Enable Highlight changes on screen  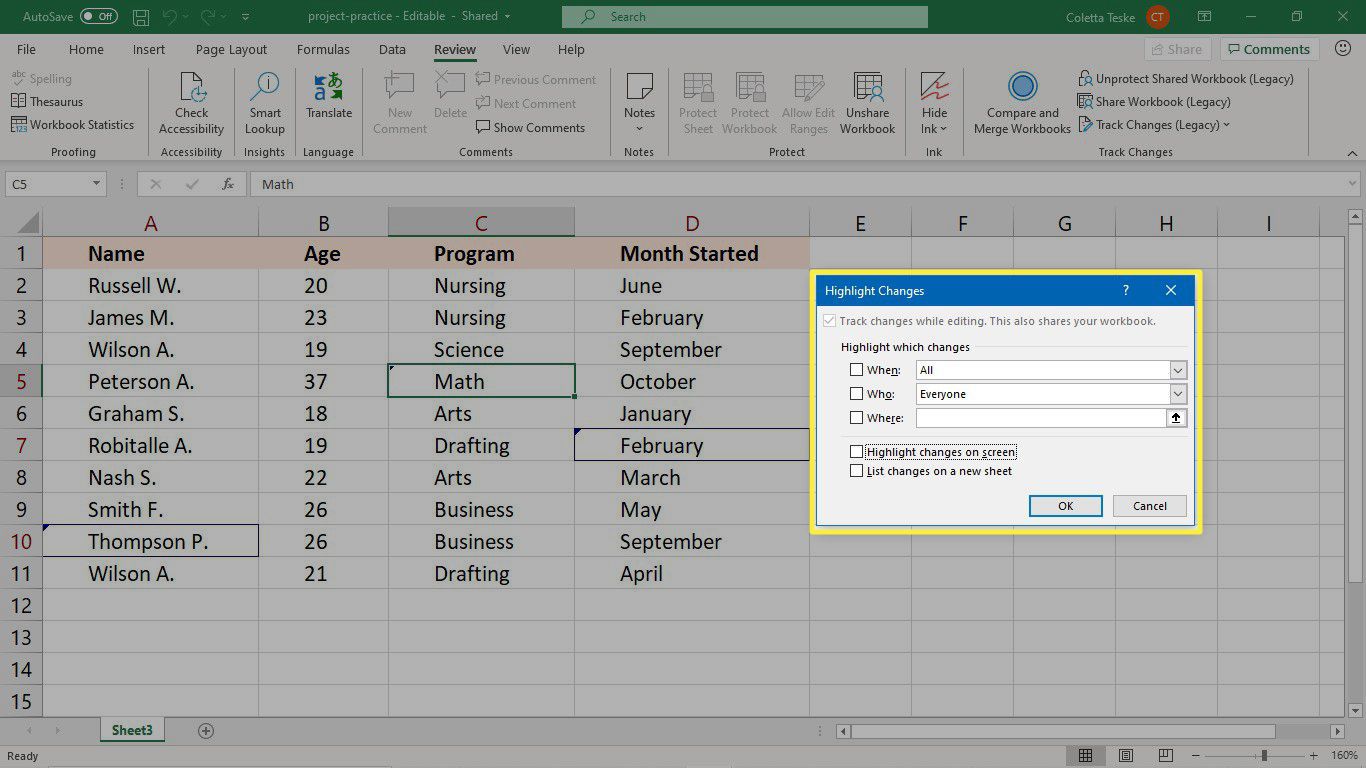coord(856,452)
